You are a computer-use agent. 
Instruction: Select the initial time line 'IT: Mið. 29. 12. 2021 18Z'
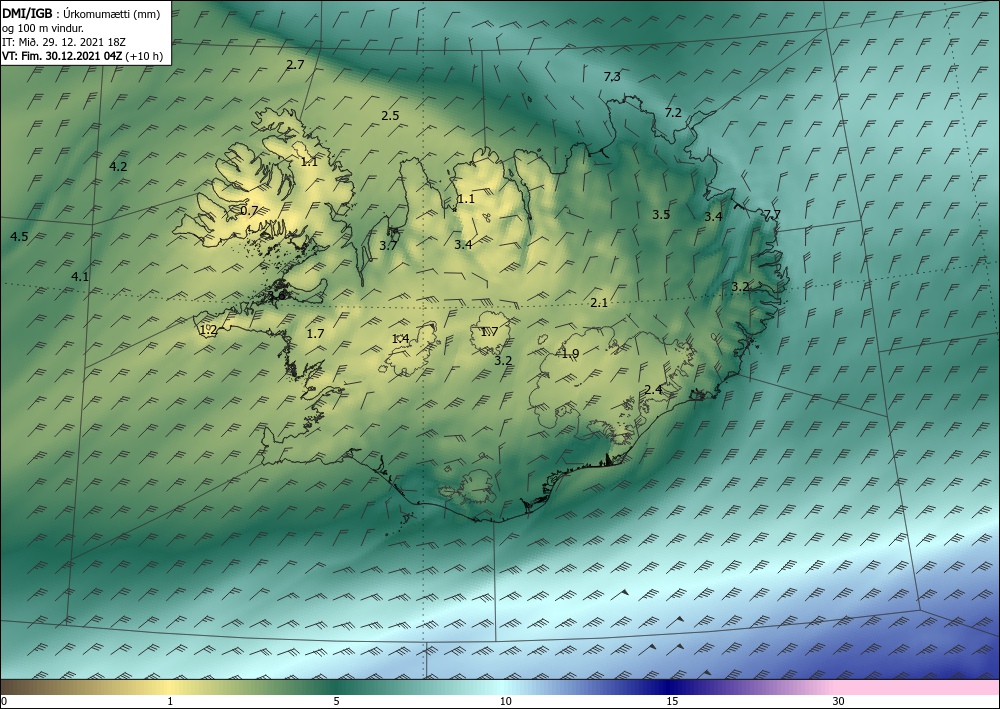[64, 41]
